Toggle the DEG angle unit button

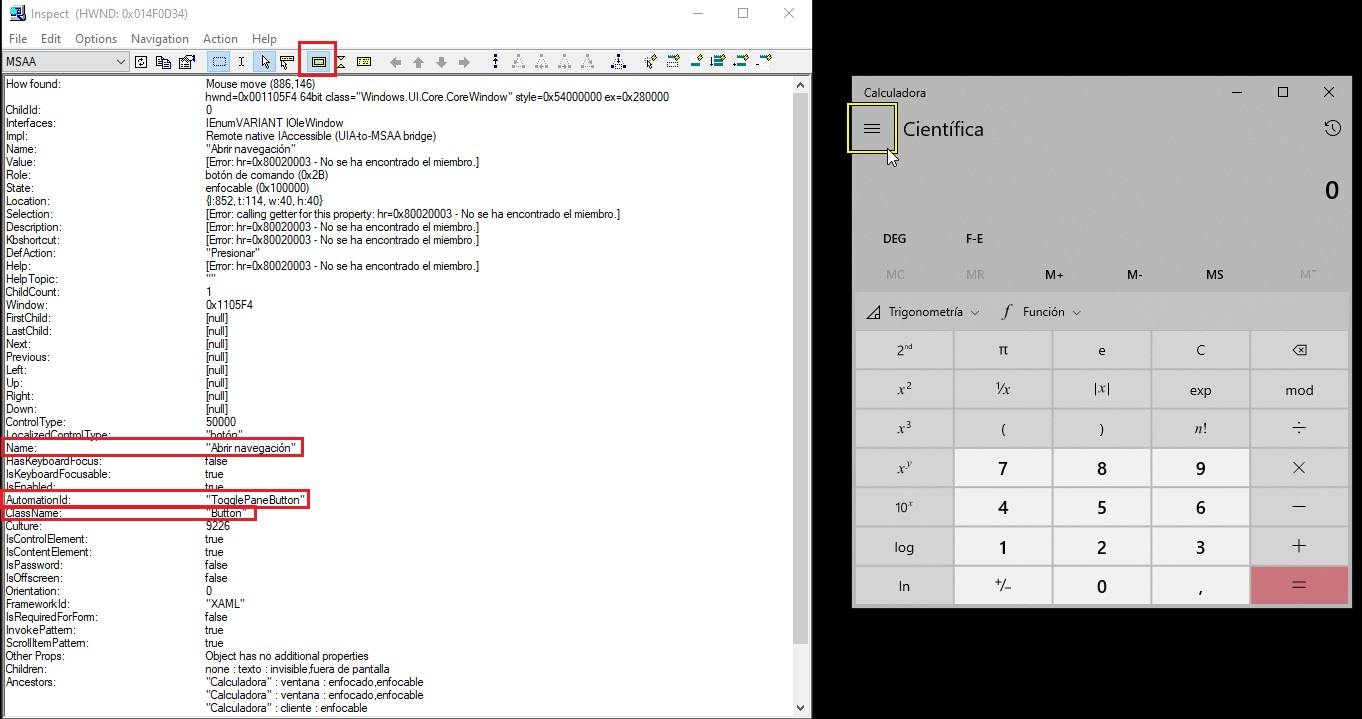tap(894, 239)
